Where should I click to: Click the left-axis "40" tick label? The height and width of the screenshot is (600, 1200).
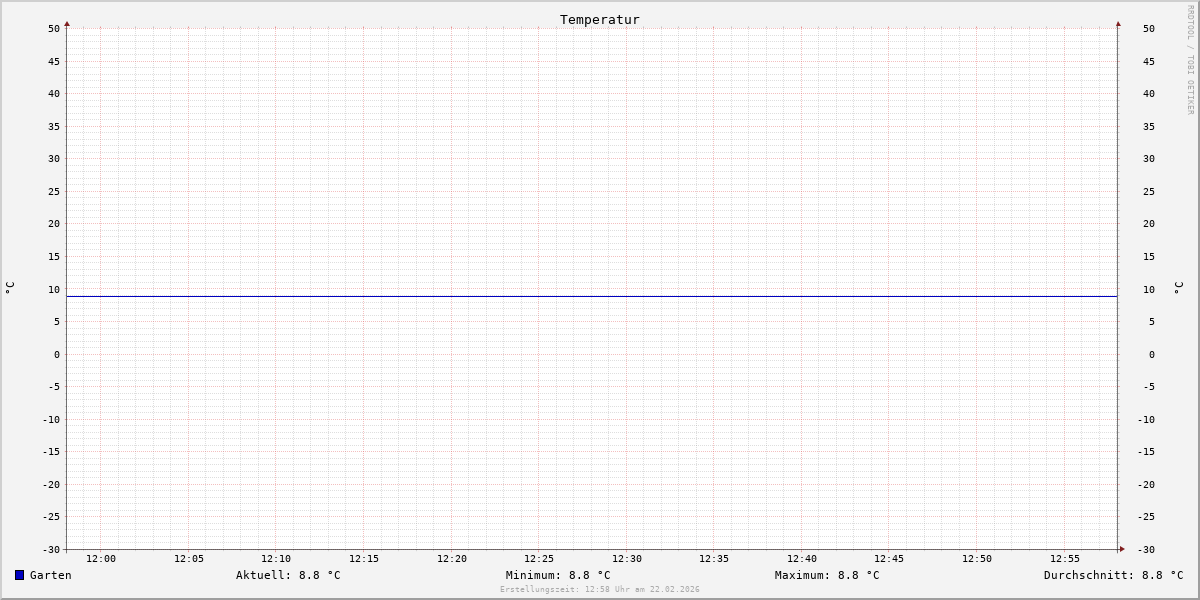click(x=54, y=94)
